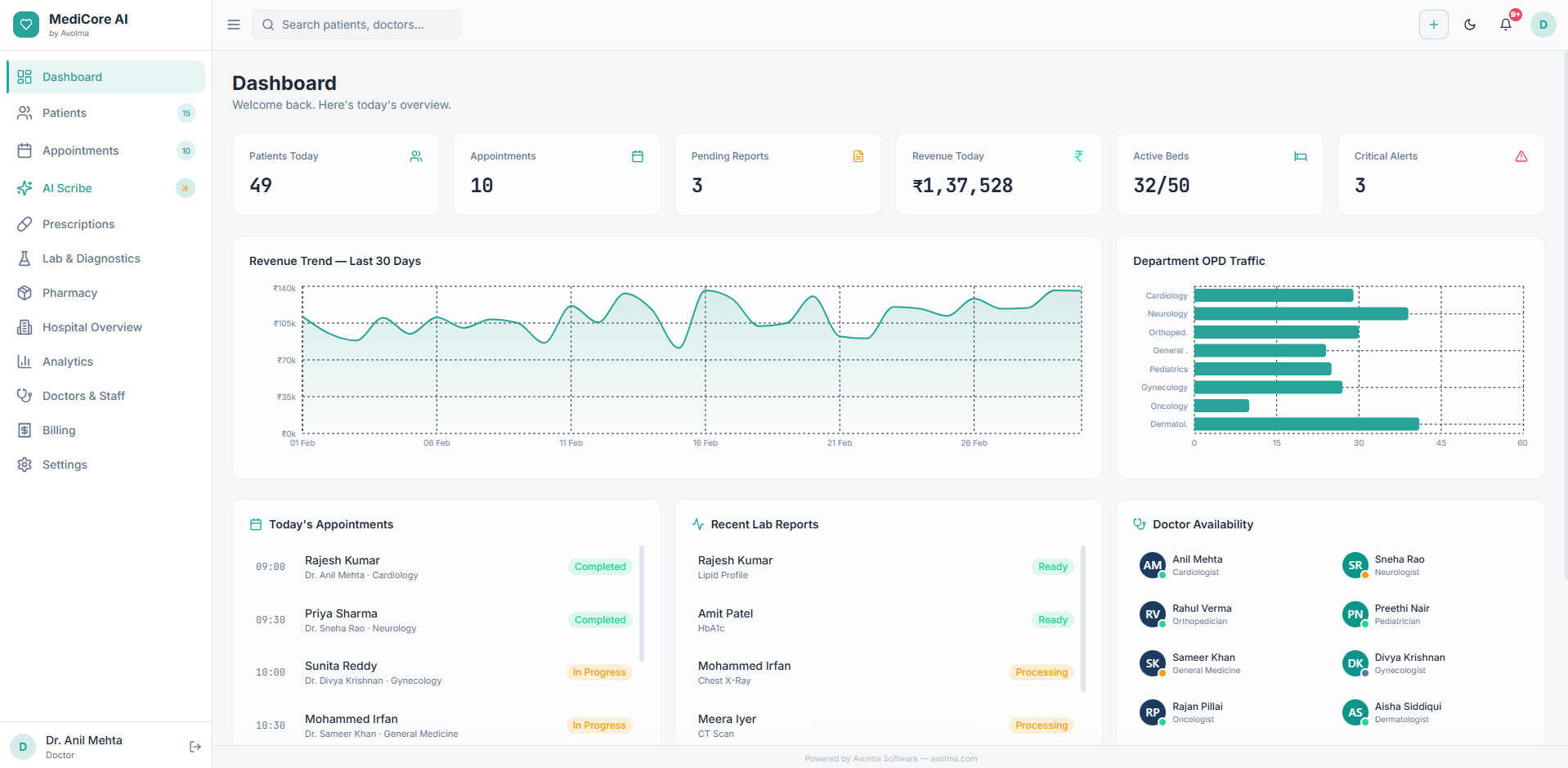Viewport: 1568px width, 768px height.
Task: Open the notifications bell
Action: tap(1506, 25)
